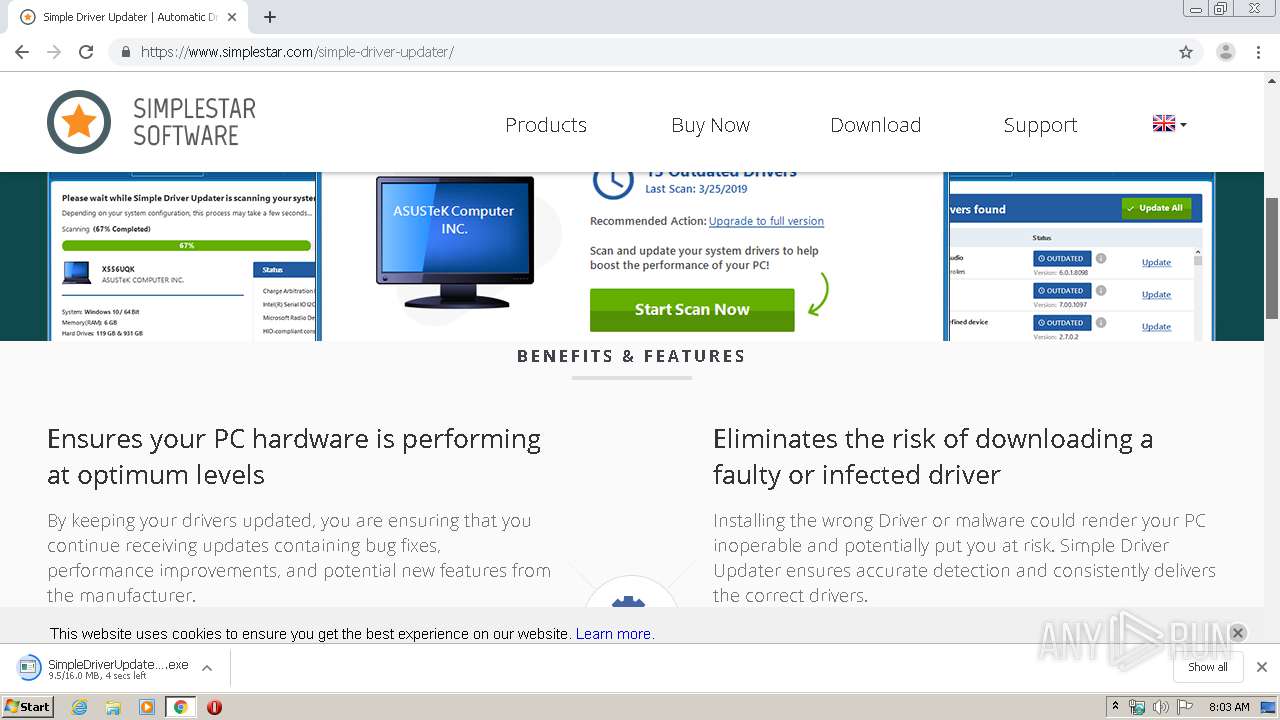Close the downloads bar
The image size is (1280, 720).
point(1262,667)
